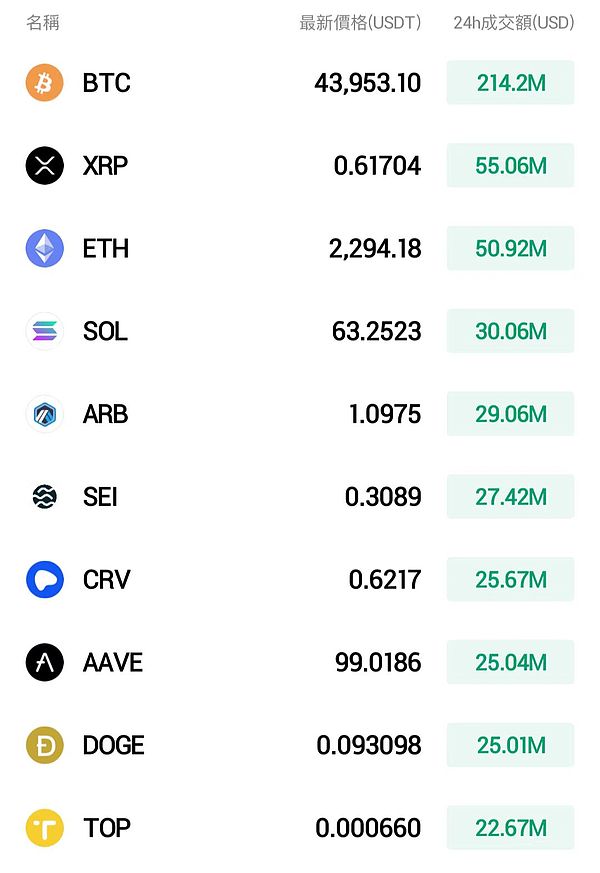Image resolution: width=600 pixels, height=873 pixels.
Task: Tap the black XRP coin icon
Action: click(x=44, y=166)
